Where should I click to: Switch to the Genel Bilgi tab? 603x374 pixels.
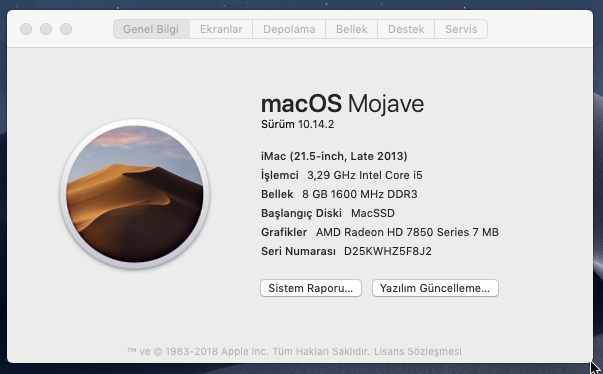(x=151, y=29)
